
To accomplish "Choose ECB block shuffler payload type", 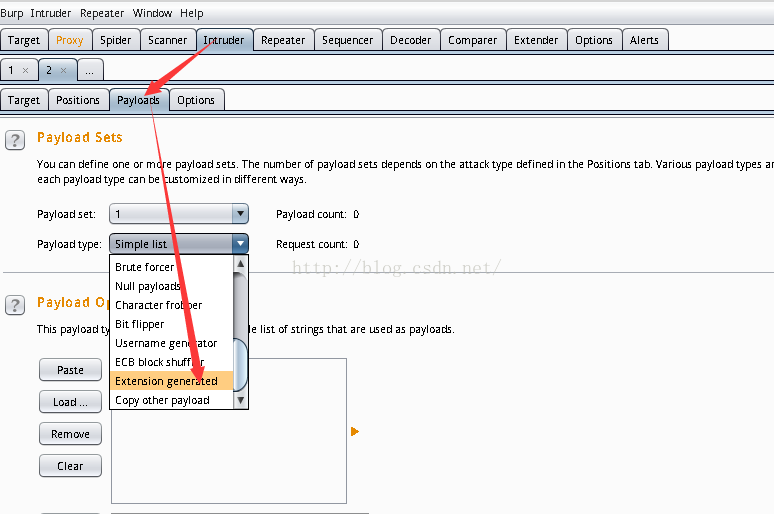I will point(171,362).
